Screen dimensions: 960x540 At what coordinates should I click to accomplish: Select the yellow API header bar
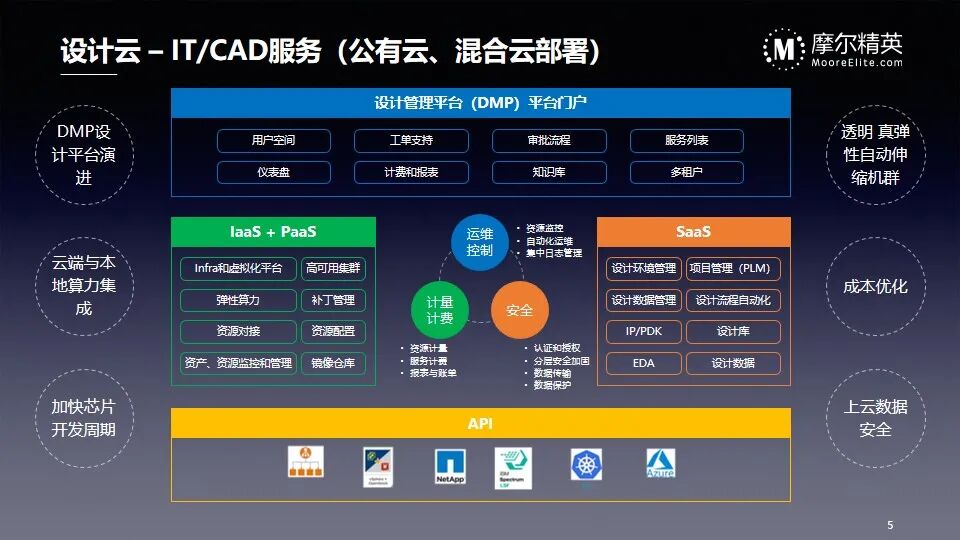(481, 423)
